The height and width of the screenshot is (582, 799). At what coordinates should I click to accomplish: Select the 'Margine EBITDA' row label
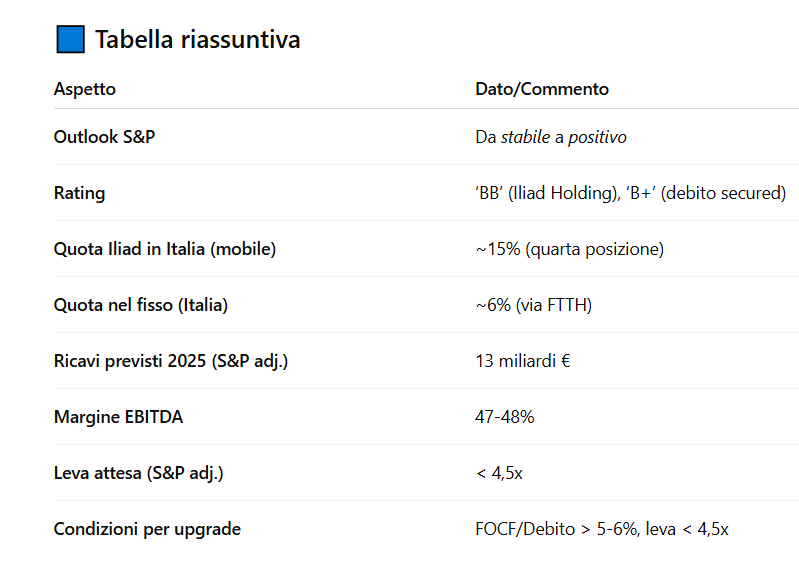118,417
